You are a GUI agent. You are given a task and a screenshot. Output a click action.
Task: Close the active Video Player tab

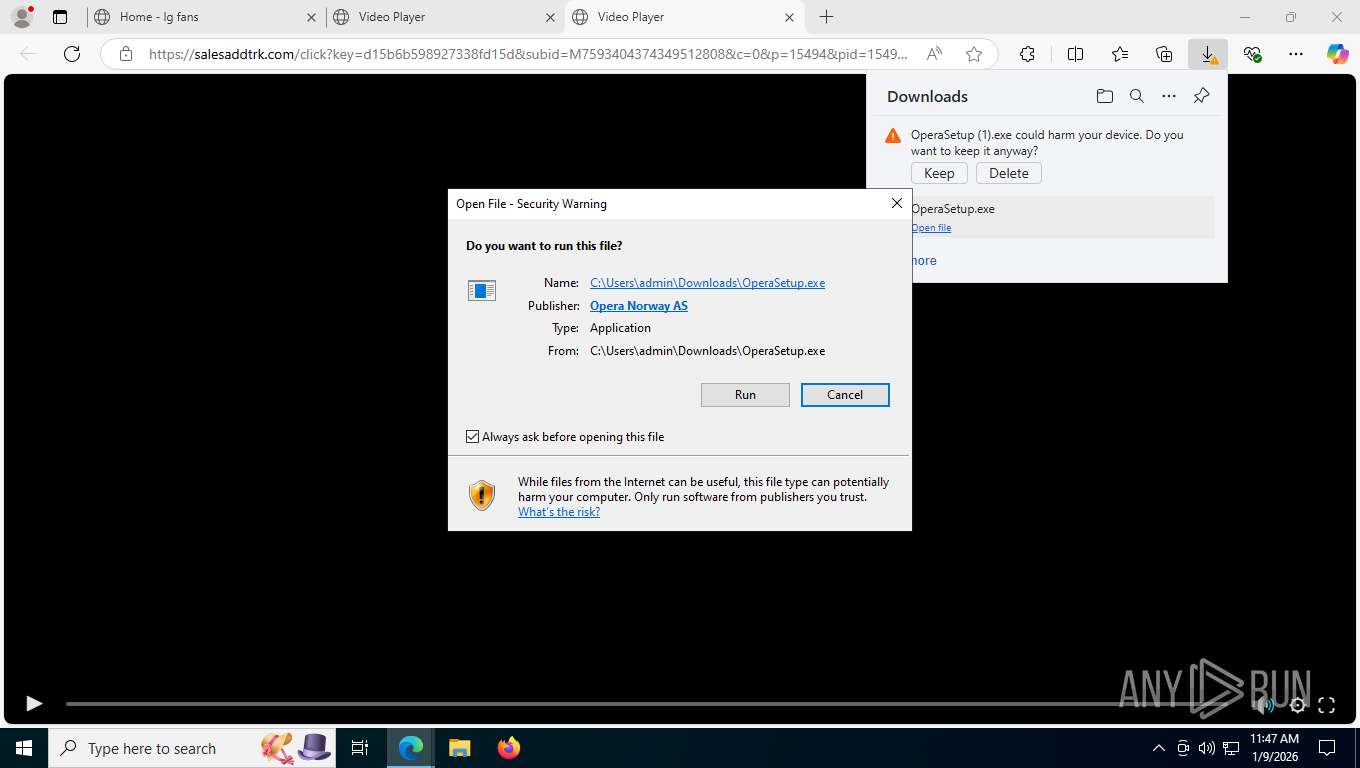point(789,17)
